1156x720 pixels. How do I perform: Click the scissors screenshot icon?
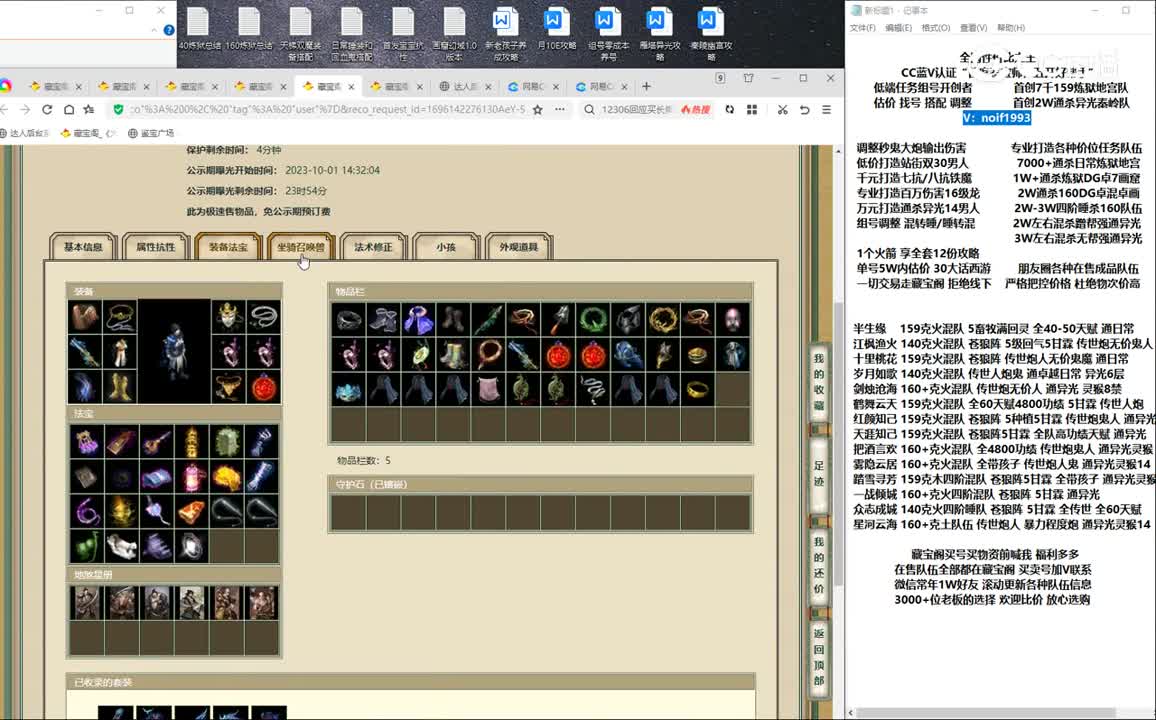click(782, 110)
